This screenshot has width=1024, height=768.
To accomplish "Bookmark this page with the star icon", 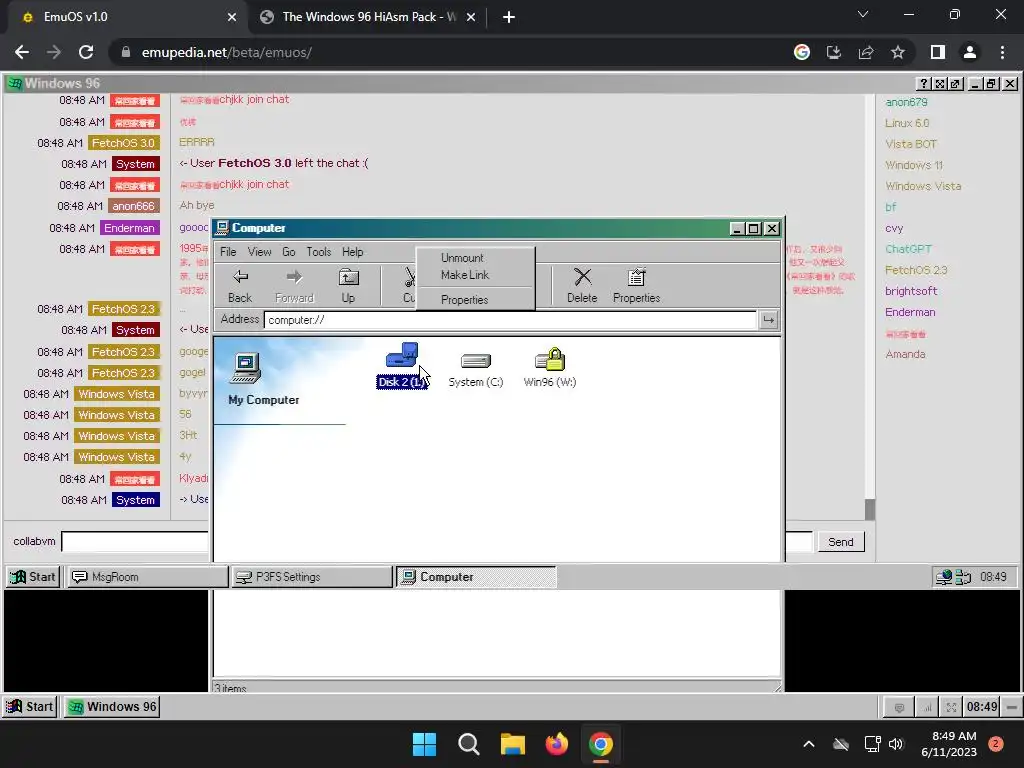I will pos(898,52).
